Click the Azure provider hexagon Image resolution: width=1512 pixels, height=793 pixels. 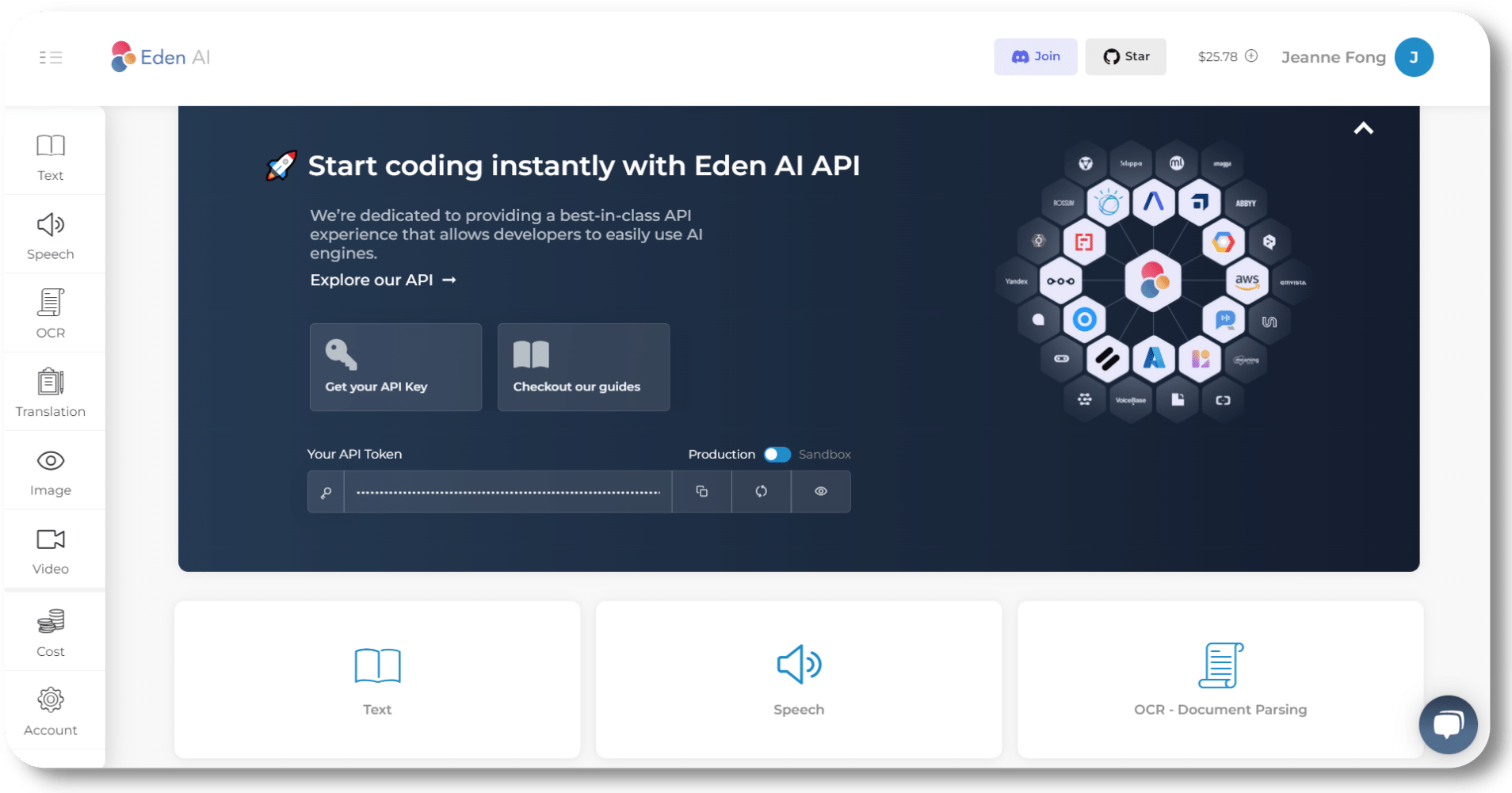[1154, 359]
